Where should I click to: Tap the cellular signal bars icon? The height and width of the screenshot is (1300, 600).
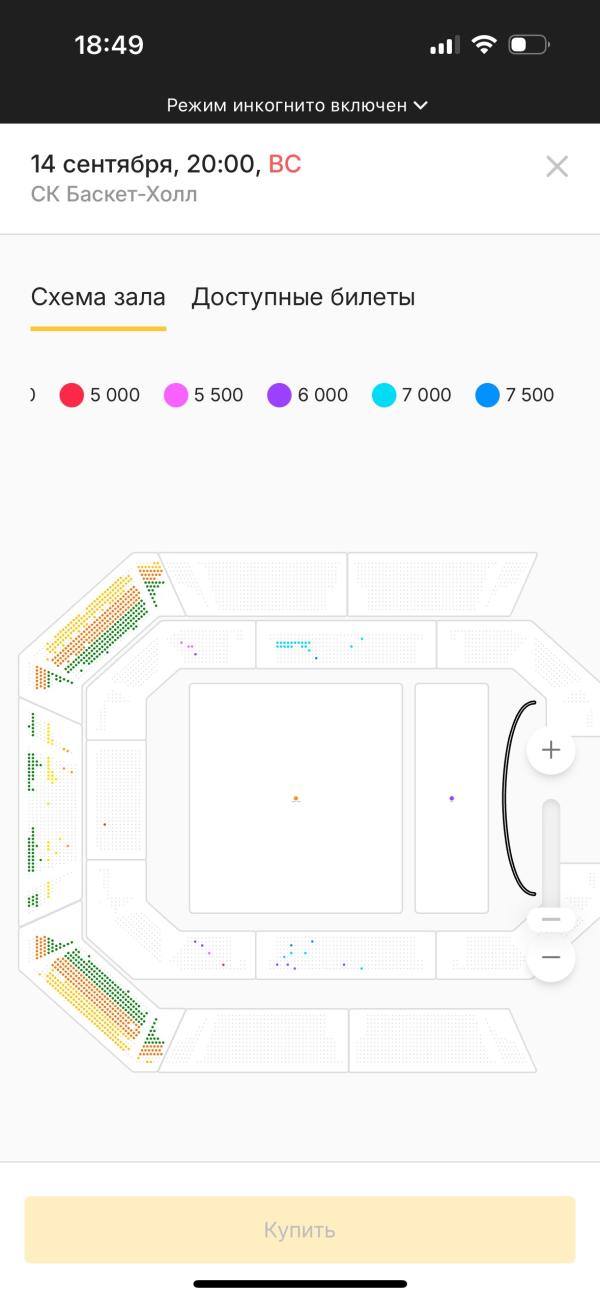(445, 45)
